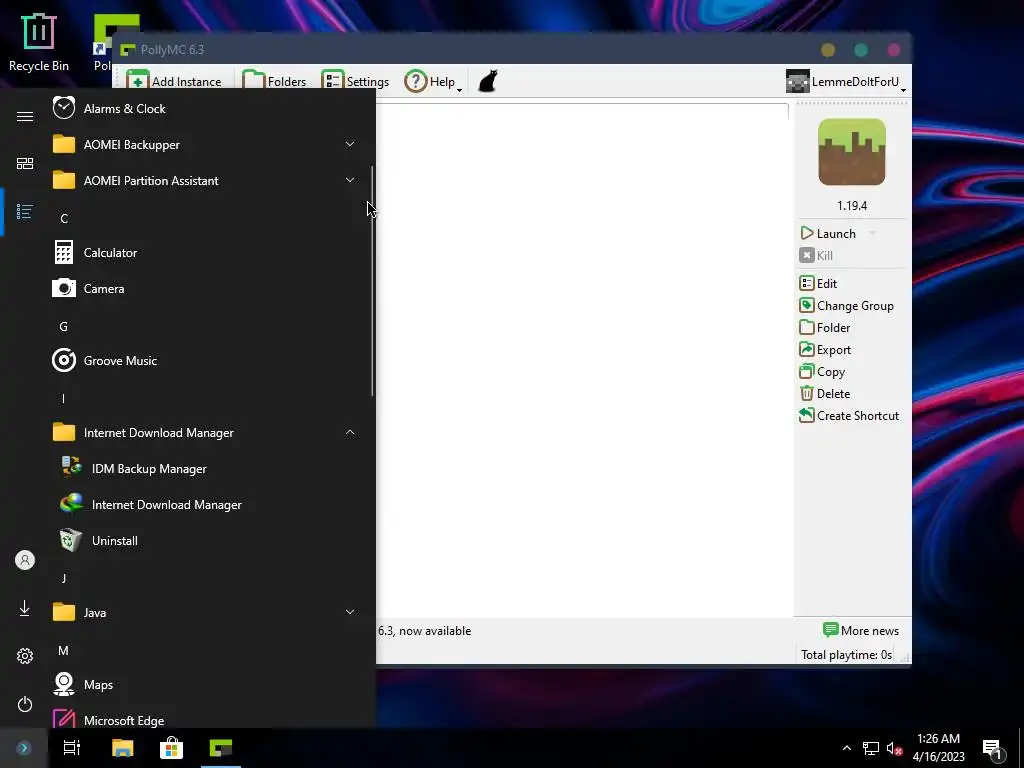Open Groove Music
Screen dimensions: 1024x768
206,360
